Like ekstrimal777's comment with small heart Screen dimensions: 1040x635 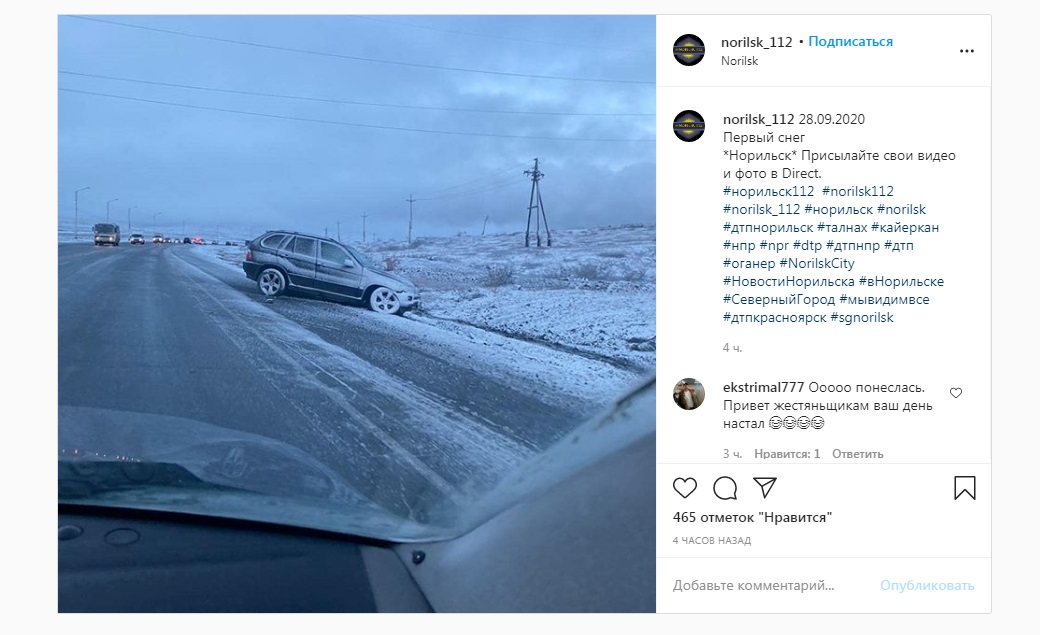(956, 393)
